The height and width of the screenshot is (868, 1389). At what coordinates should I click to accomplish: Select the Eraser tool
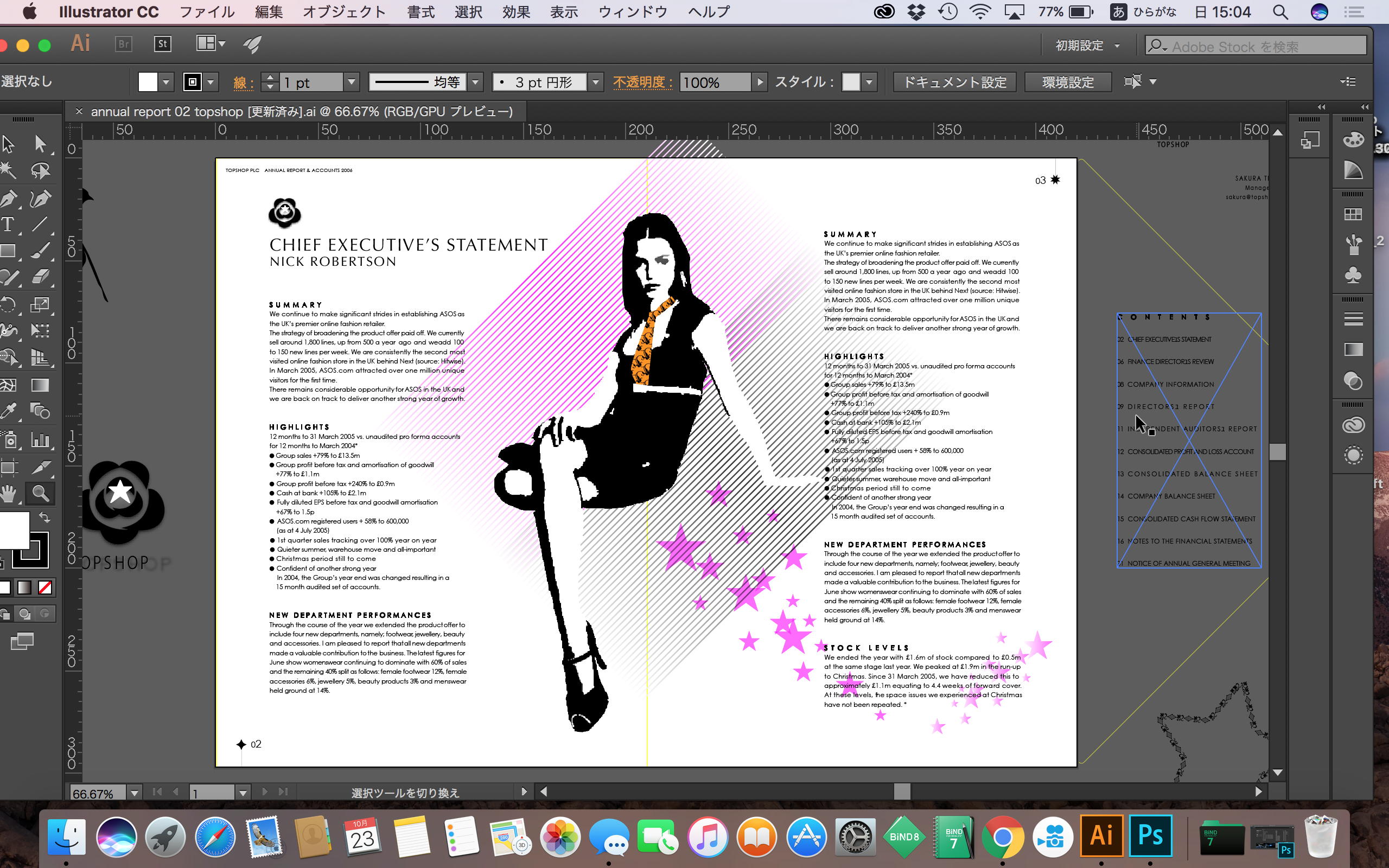[x=40, y=277]
